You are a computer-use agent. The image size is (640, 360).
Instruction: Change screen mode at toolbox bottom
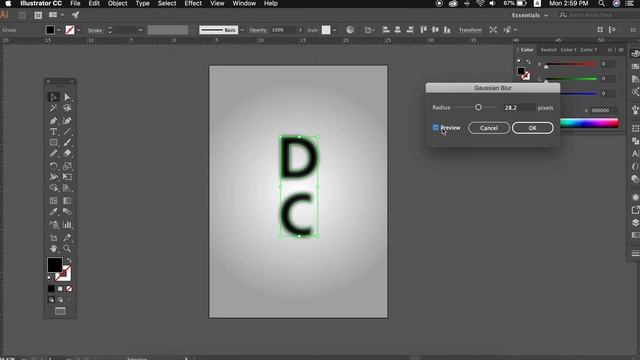tap(60, 311)
